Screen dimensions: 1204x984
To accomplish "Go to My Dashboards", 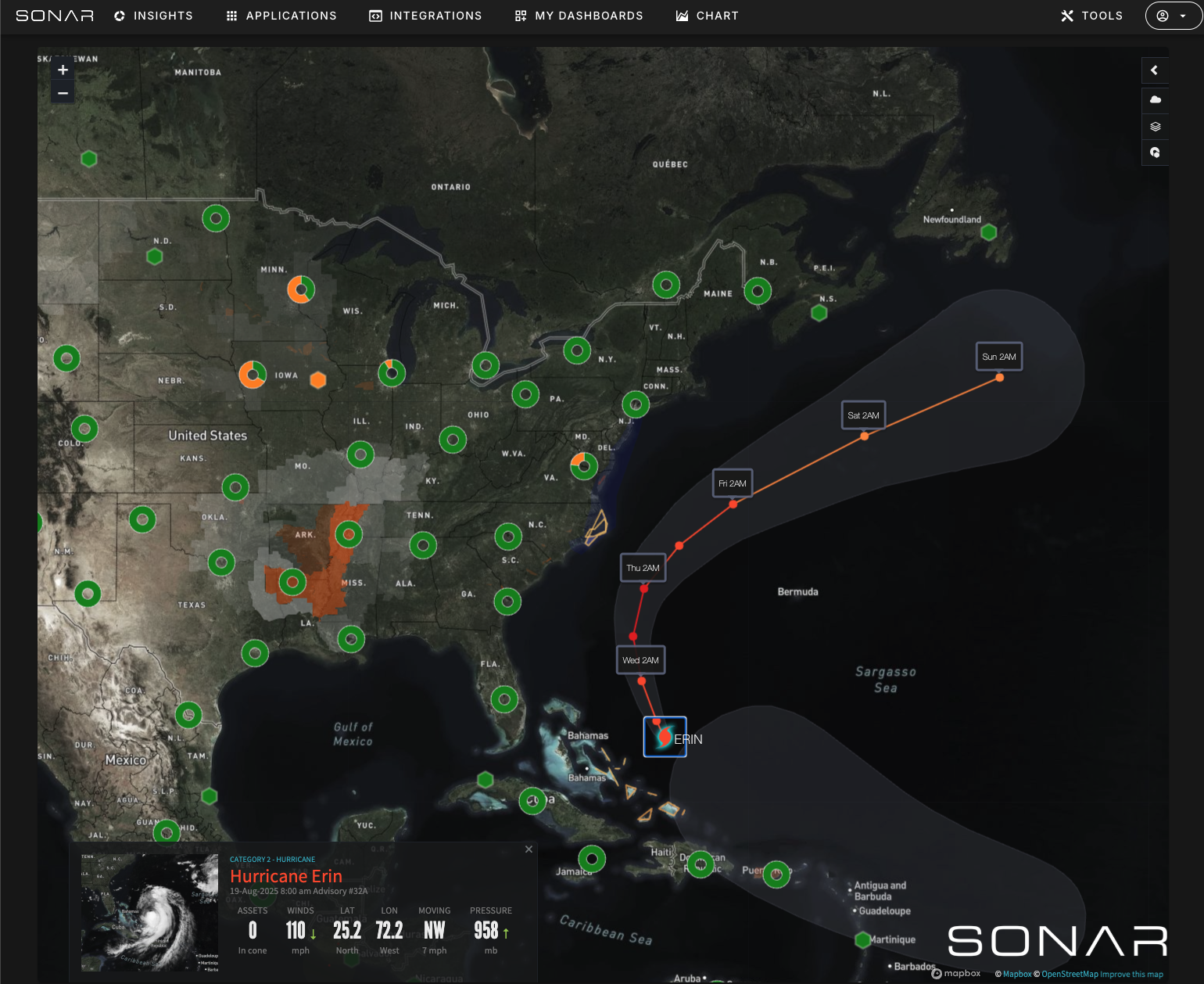I will click(579, 16).
